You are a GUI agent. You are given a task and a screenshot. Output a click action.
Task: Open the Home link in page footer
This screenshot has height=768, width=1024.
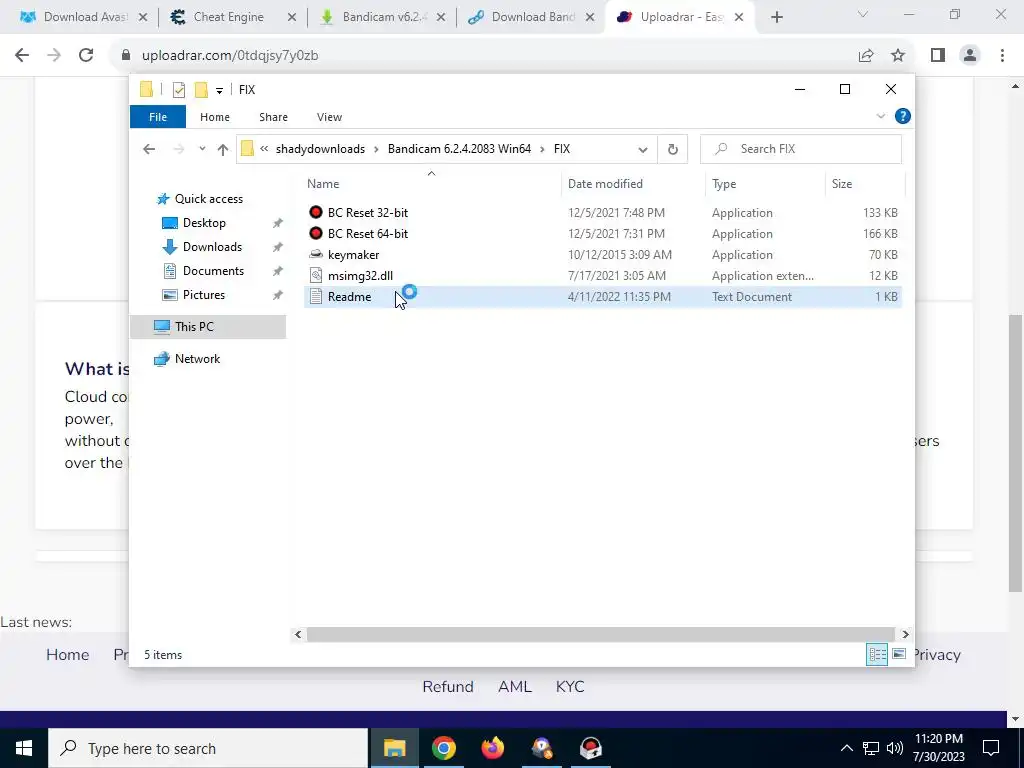[67, 654]
